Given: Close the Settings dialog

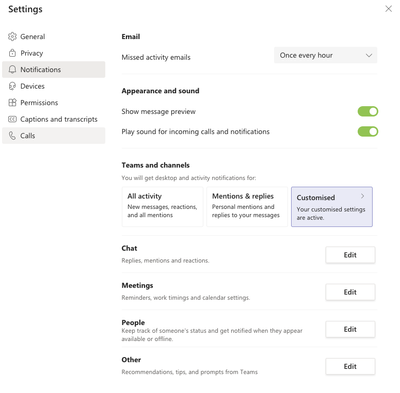Looking at the screenshot, I should pos(388,9).
